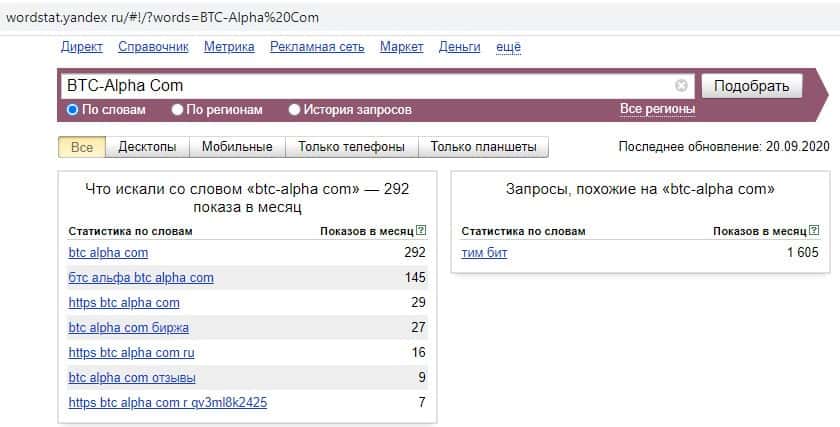
Task: Open the 'Все регионы' region selector
Action: (657, 109)
